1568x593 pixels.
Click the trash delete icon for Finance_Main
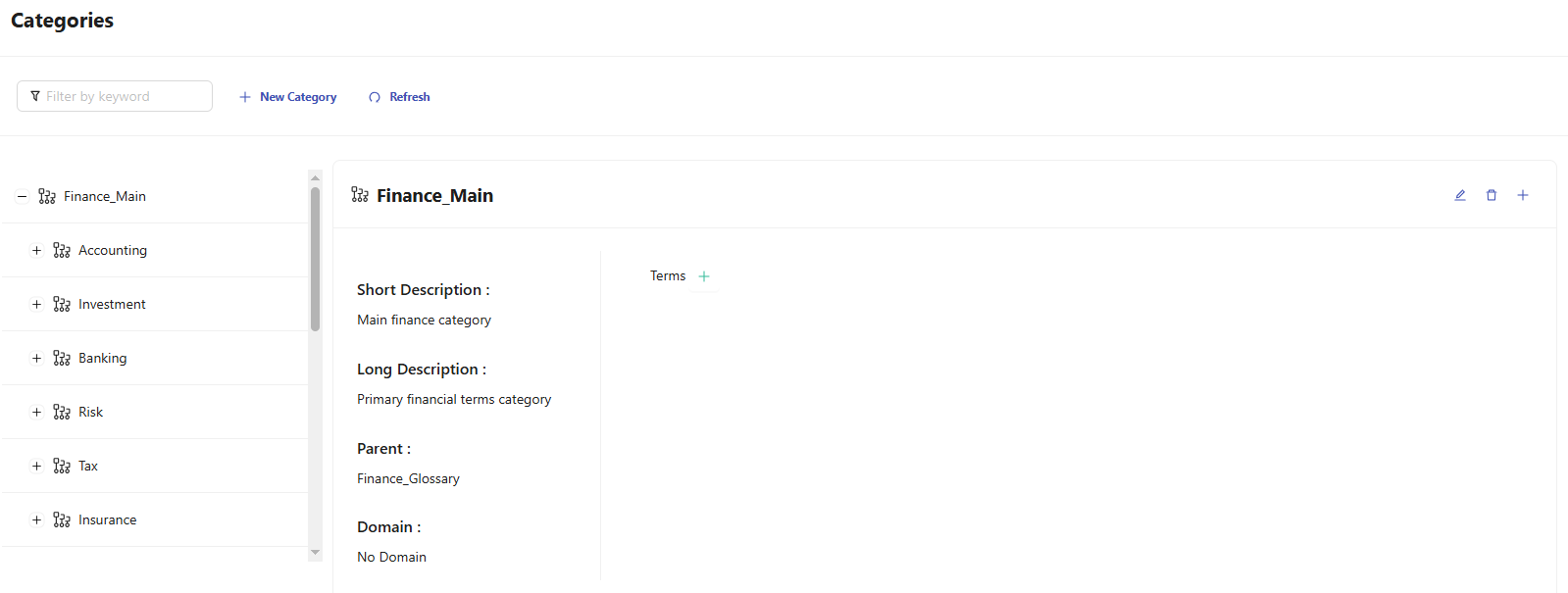1492,195
